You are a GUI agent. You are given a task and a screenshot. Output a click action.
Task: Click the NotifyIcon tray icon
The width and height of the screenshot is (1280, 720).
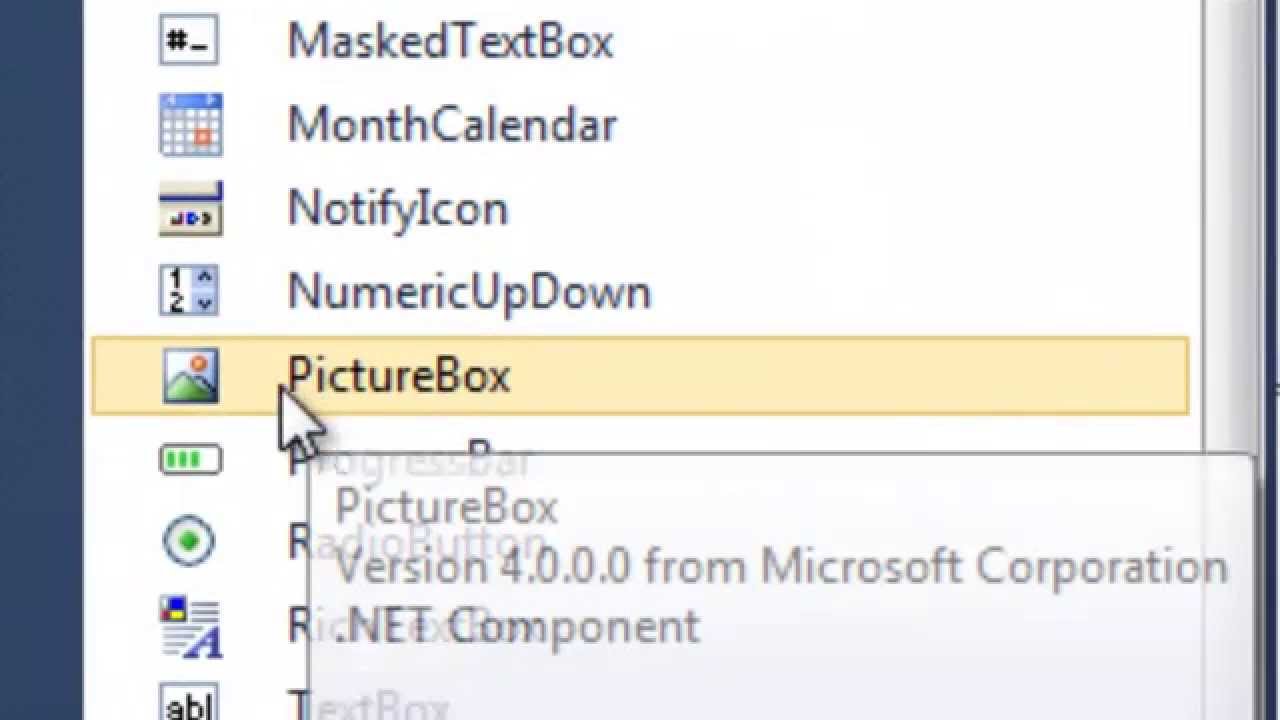pyautogui.click(x=190, y=209)
